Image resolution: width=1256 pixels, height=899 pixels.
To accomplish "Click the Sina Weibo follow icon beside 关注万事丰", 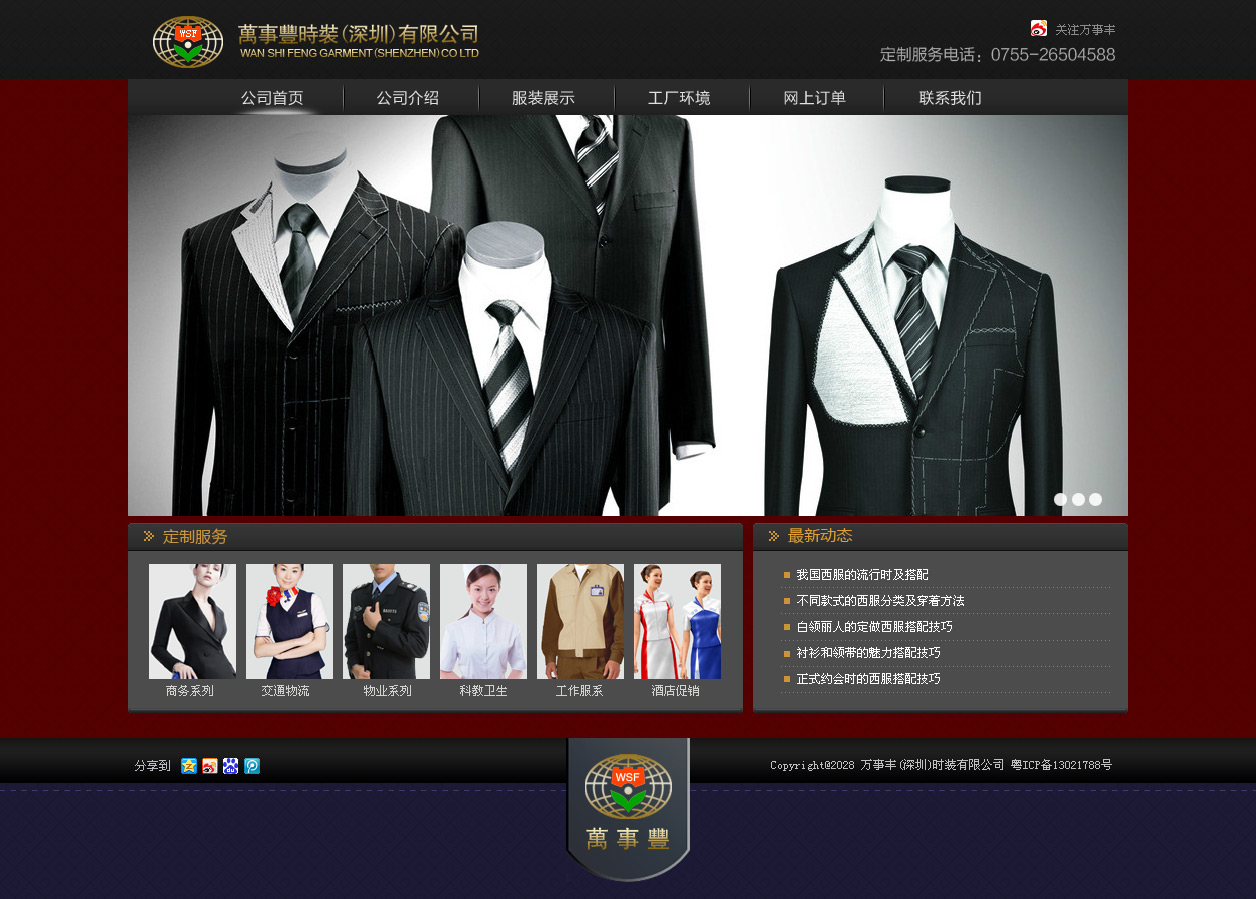I will (x=1037, y=28).
